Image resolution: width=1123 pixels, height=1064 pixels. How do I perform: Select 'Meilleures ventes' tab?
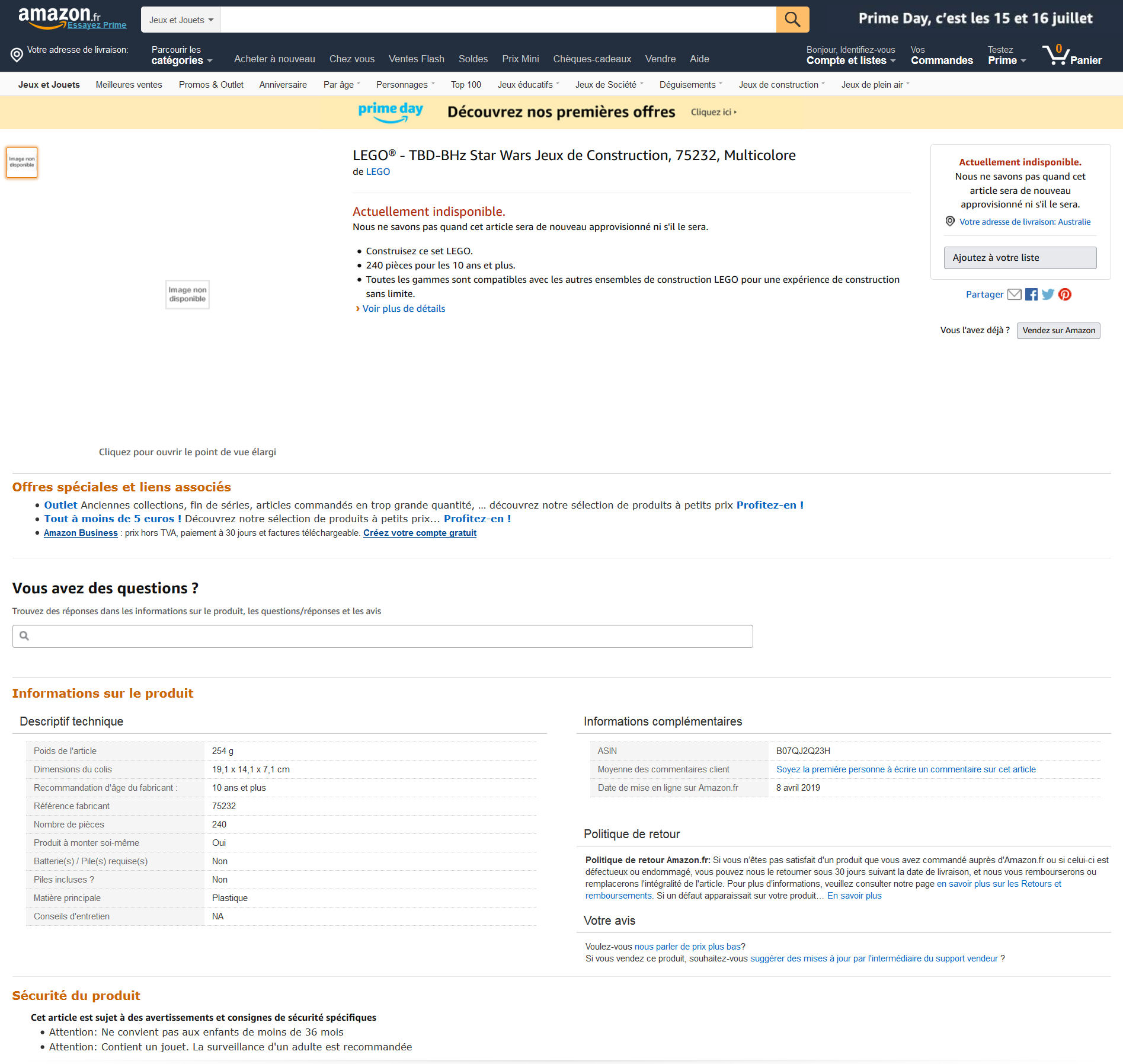[129, 85]
